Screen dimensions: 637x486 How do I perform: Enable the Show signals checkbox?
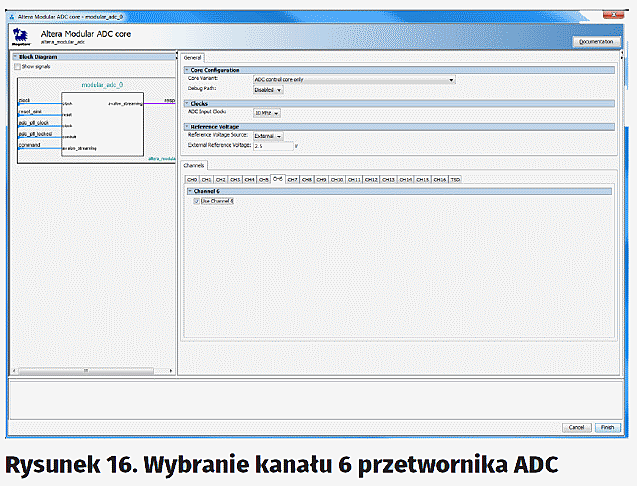click(19, 66)
